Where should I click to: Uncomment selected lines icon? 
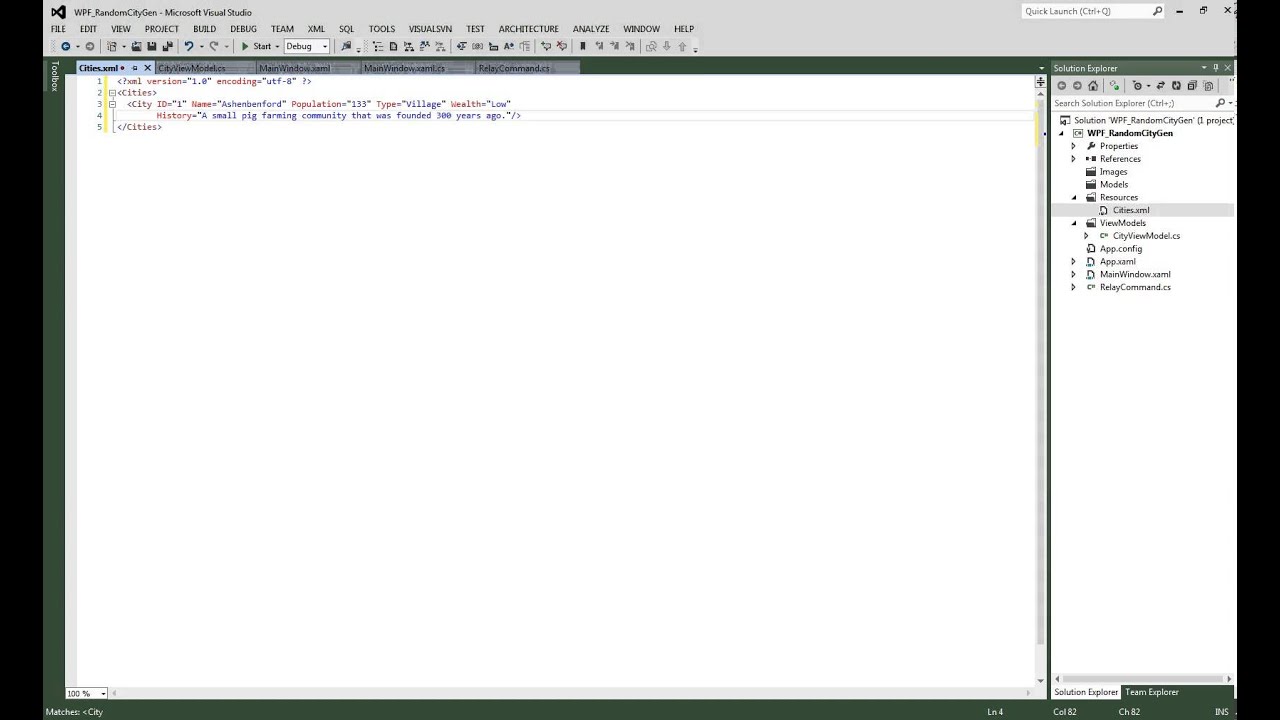562,46
